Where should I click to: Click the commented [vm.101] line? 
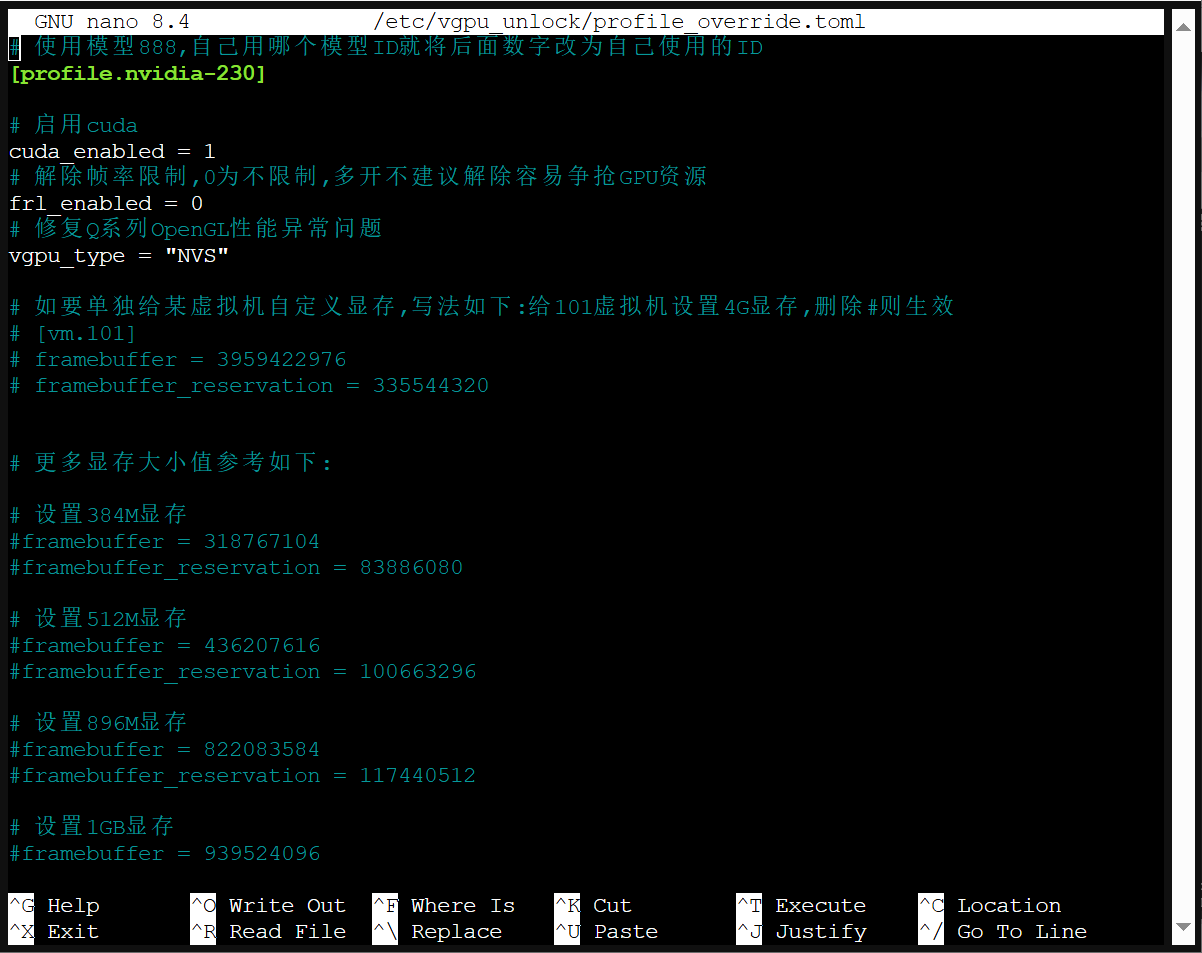[85, 333]
